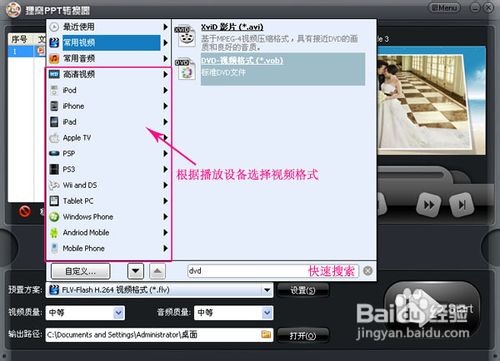
Task: Click the skip-to-end playback button
Action: pyautogui.click(x=462, y=205)
